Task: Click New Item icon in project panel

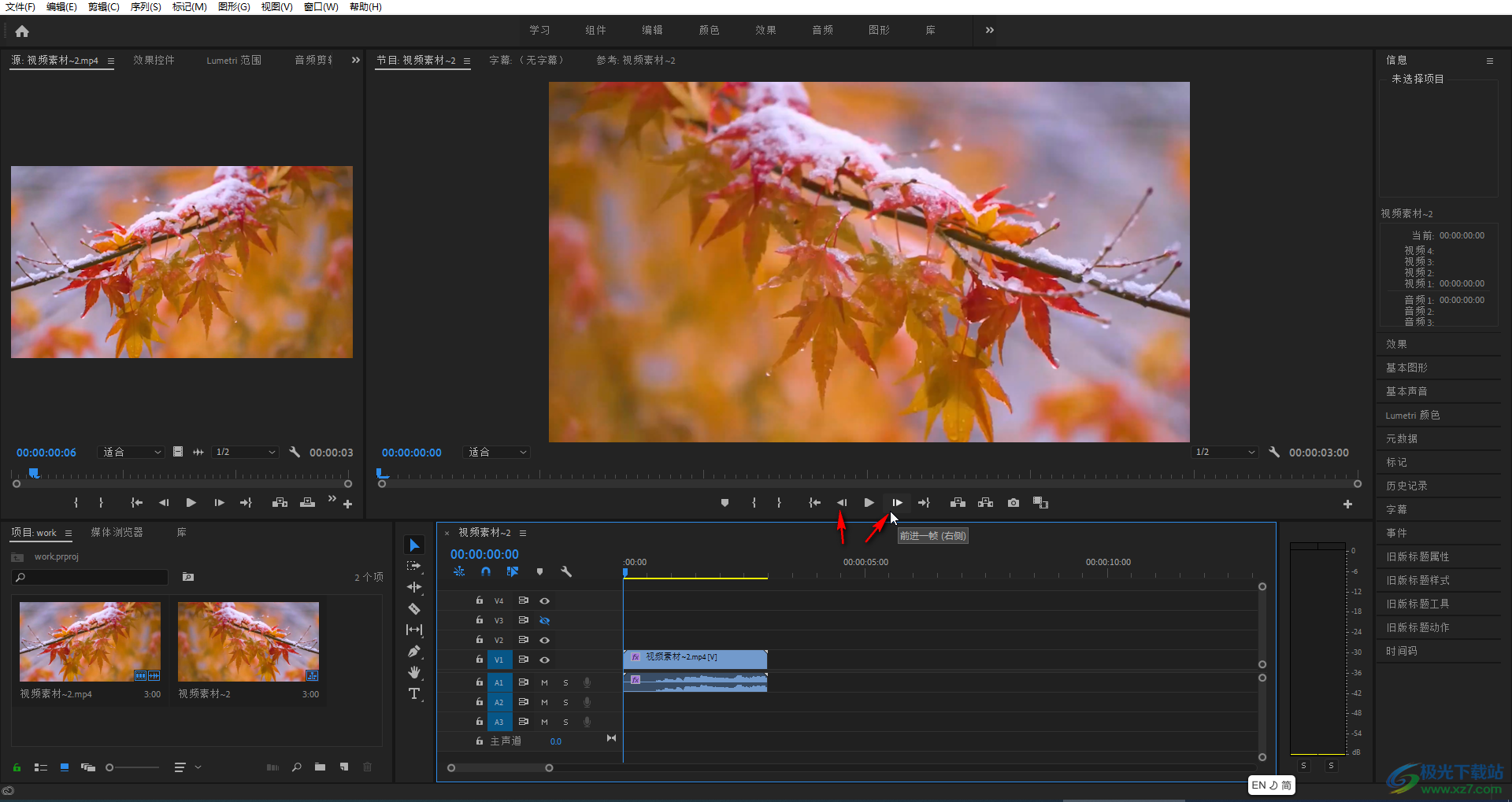Action: pos(344,767)
